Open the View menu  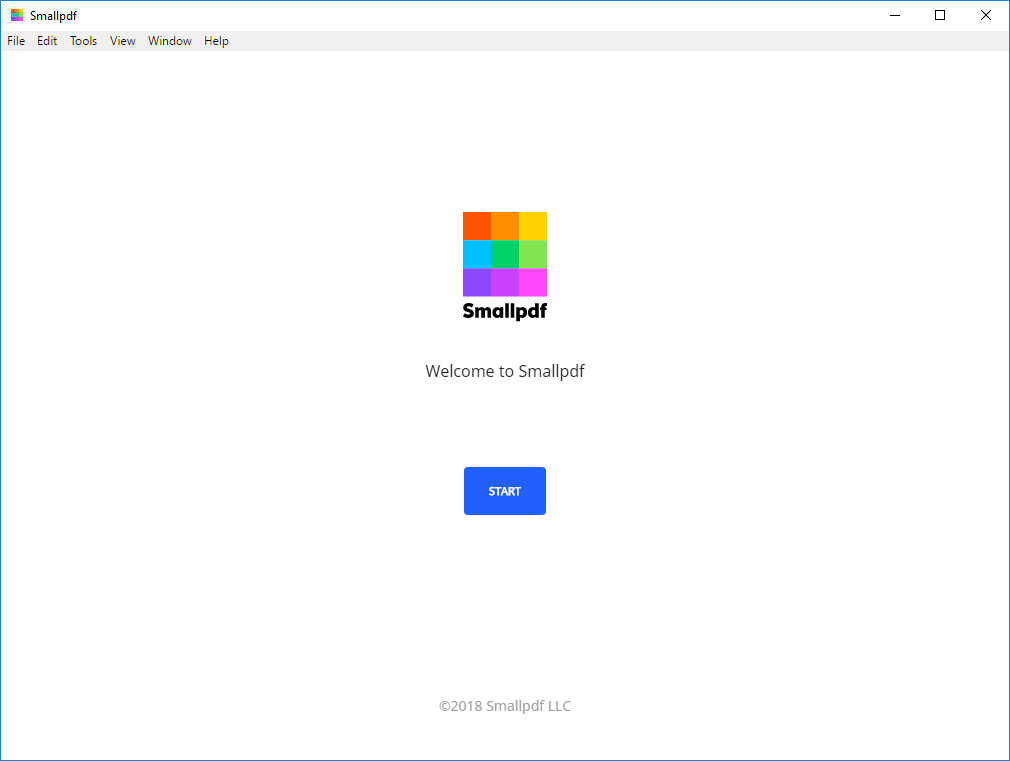tap(122, 41)
